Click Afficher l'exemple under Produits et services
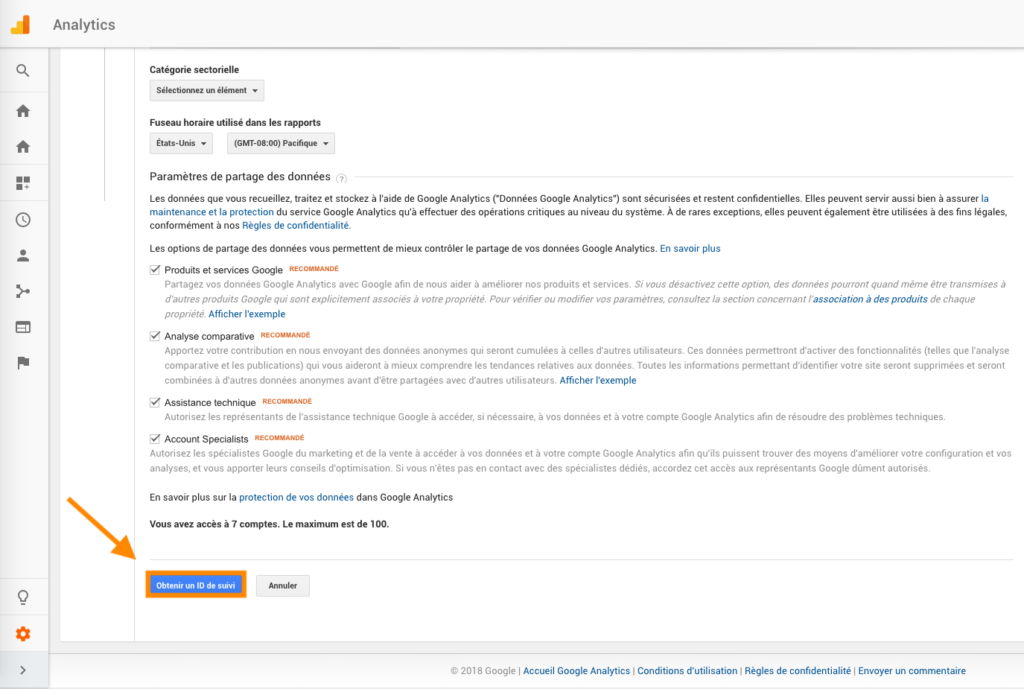1024x689 pixels. 247,314
